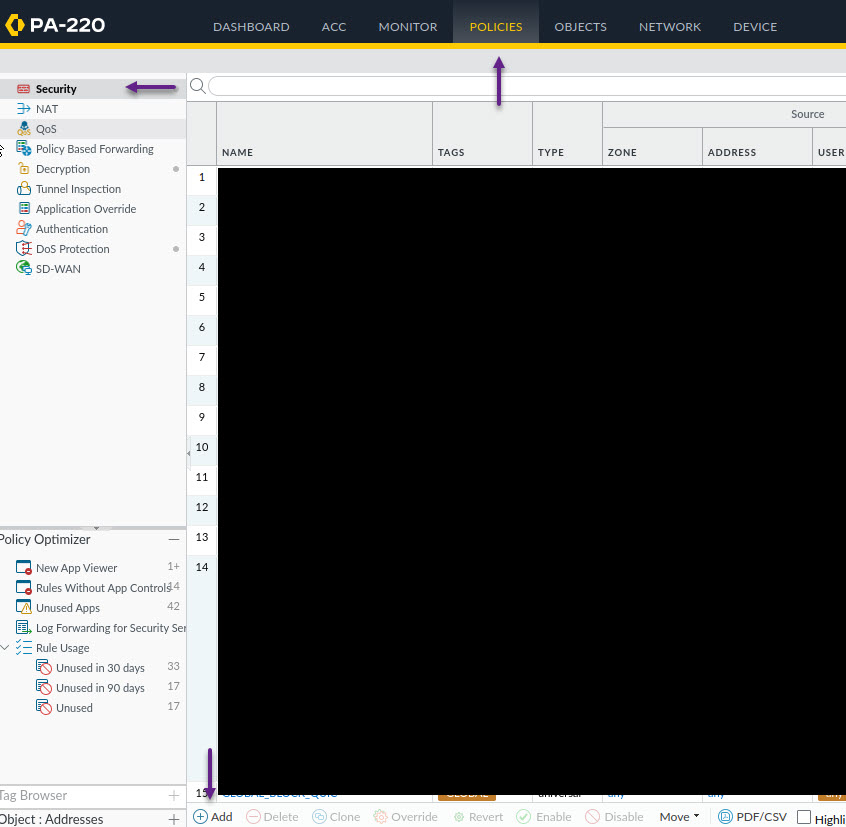Switch to the OBJECTS tab
Image resolution: width=846 pixels, height=827 pixels.
[x=580, y=27]
